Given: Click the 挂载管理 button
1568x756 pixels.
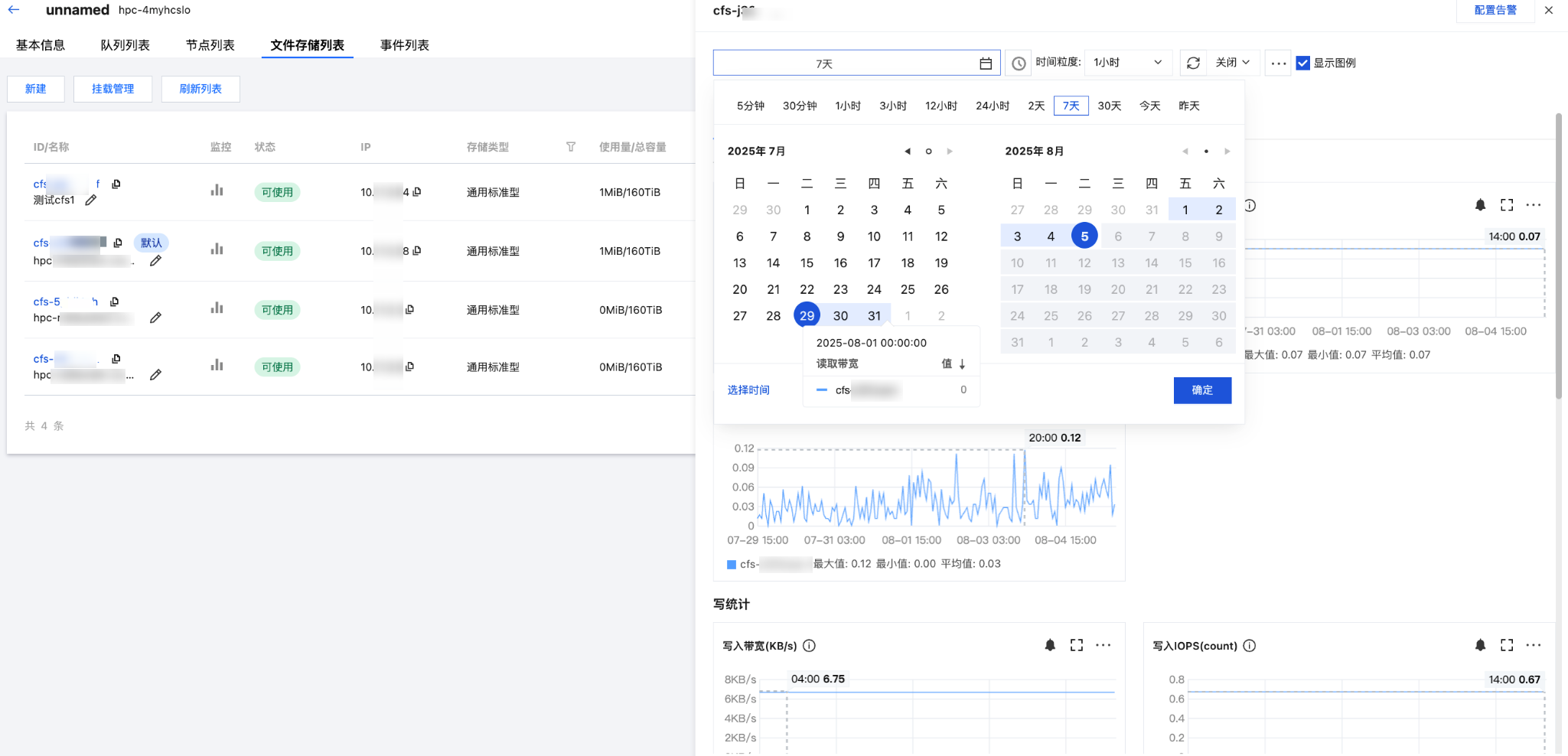Looking at the screenshot, I should pos(112,89).
